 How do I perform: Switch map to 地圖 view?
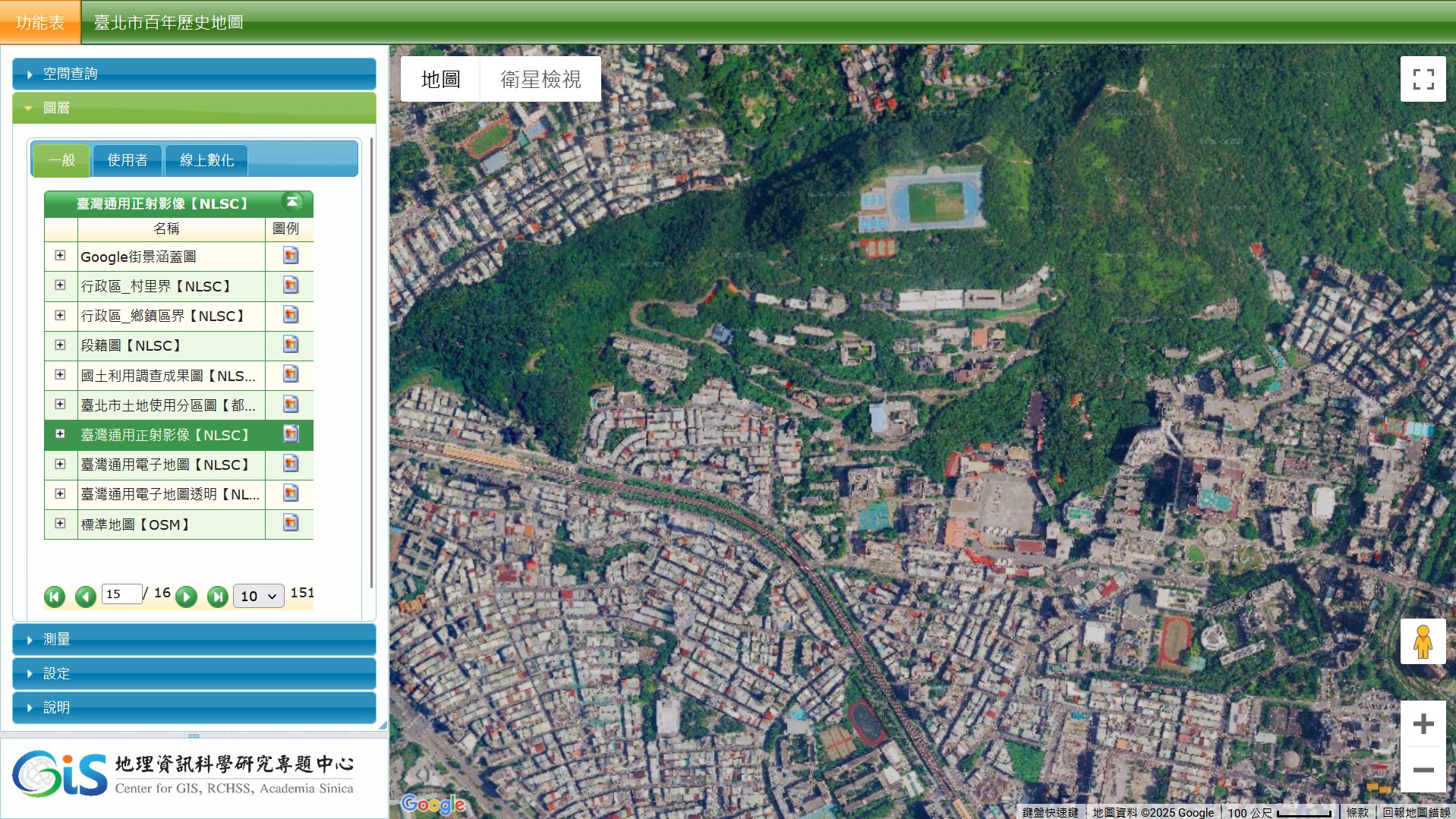click(440, 79)
